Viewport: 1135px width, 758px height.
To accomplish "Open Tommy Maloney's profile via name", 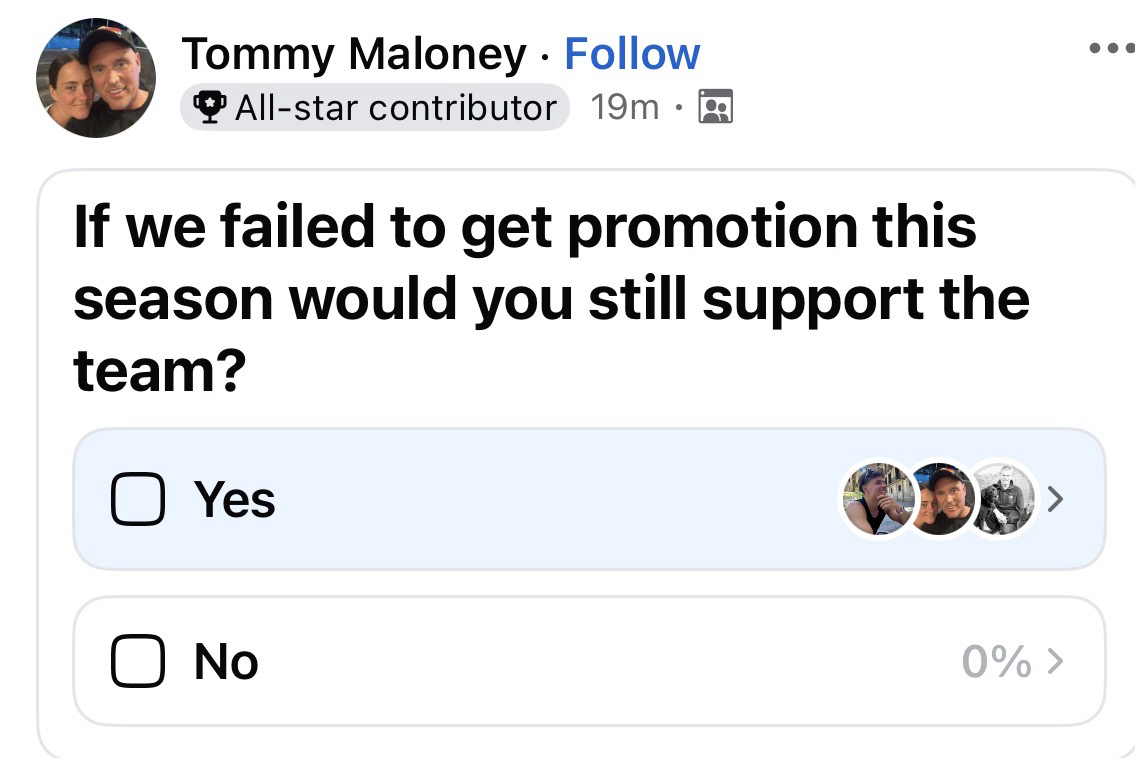I will pos(353,54).
